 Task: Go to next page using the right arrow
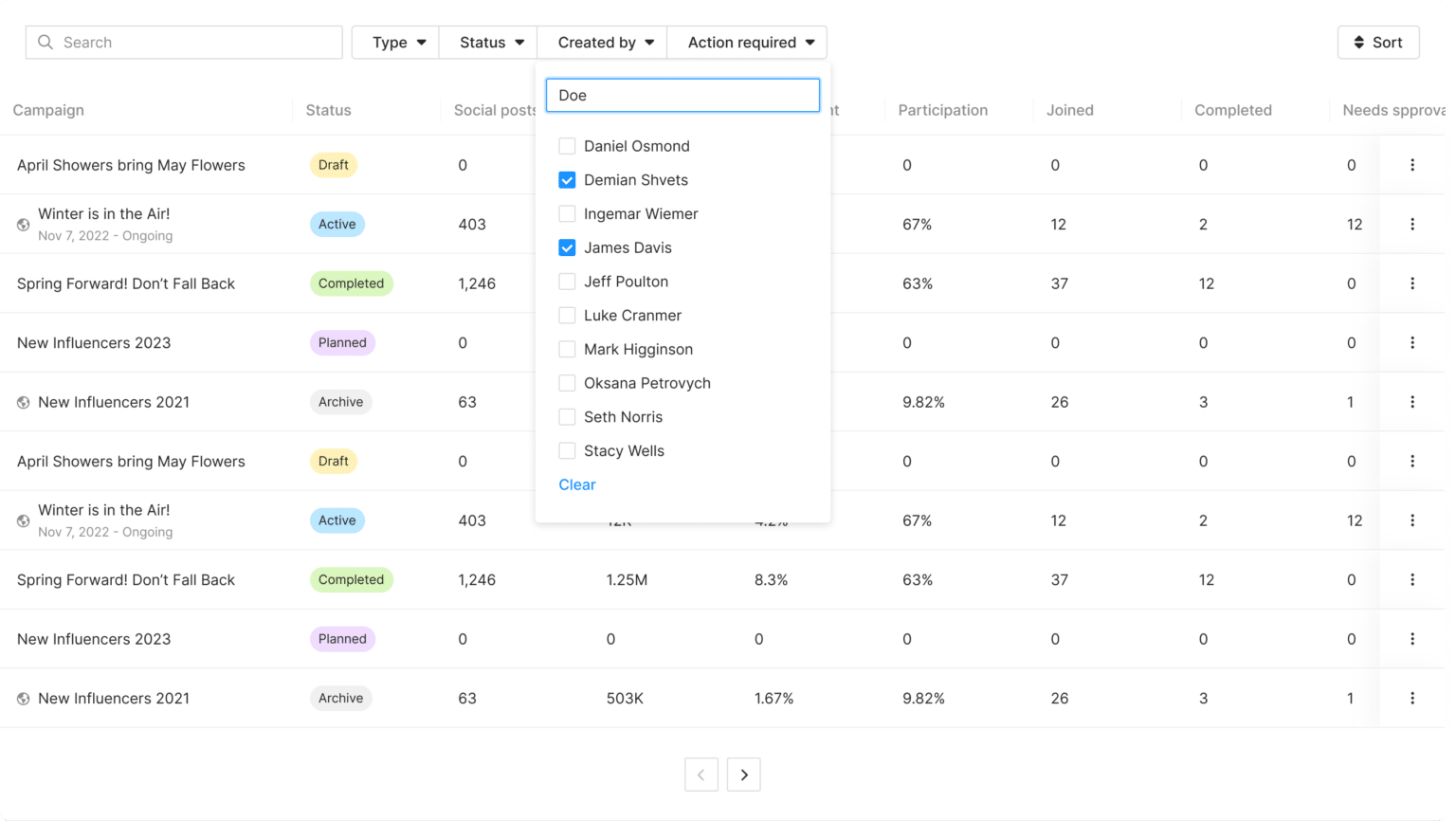point(743,775)
